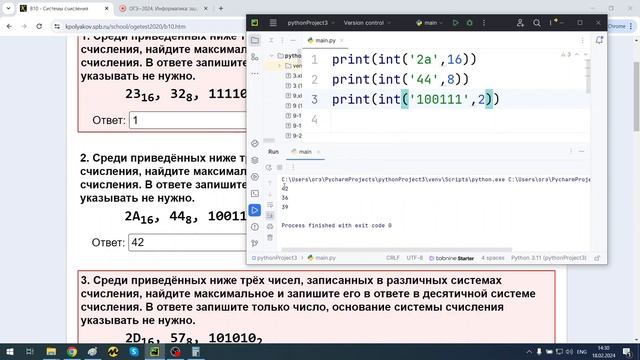Open pythonProject3 project dropdown
640x360 pixels.
point(311,23)
